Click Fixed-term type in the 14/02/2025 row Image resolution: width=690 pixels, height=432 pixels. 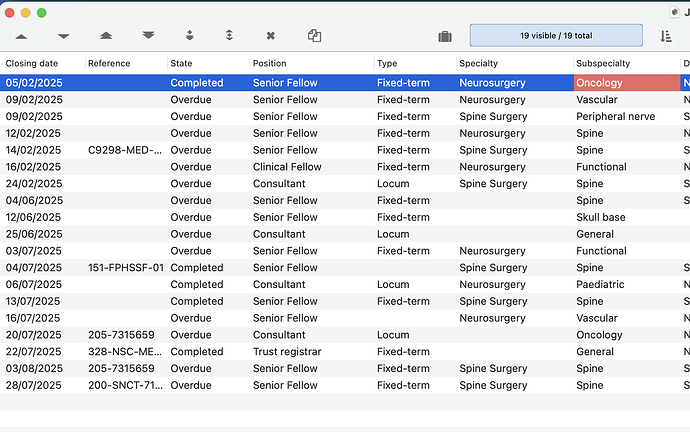click(403, 150)
